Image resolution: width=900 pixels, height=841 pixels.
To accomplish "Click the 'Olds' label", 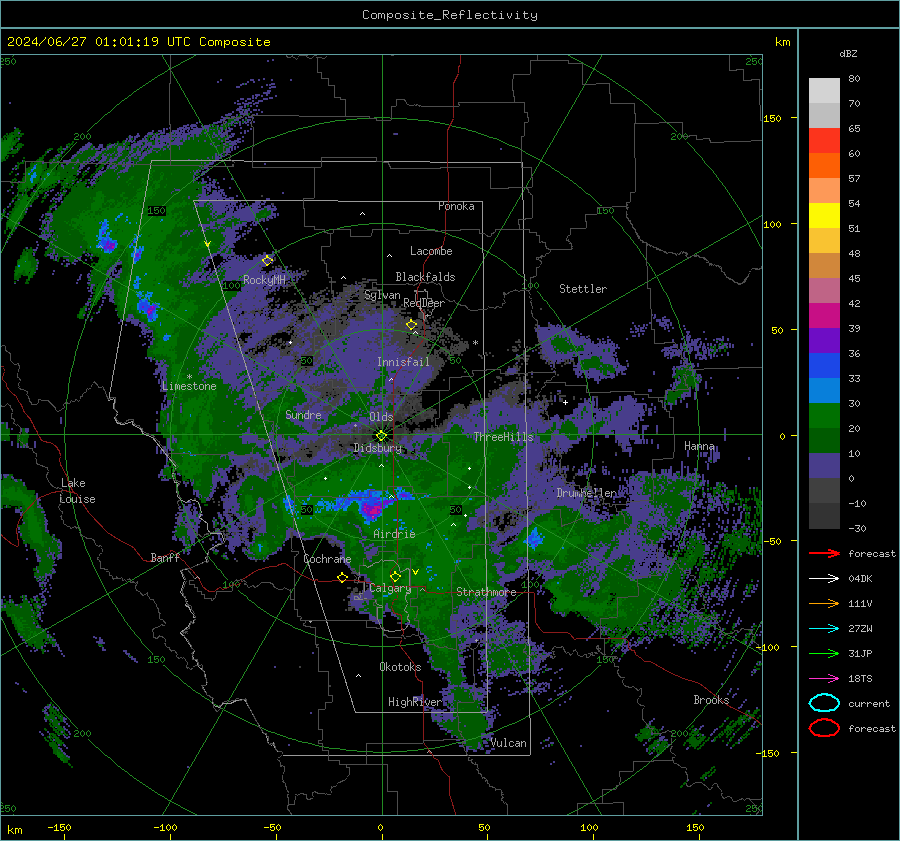I will (381, 417).
